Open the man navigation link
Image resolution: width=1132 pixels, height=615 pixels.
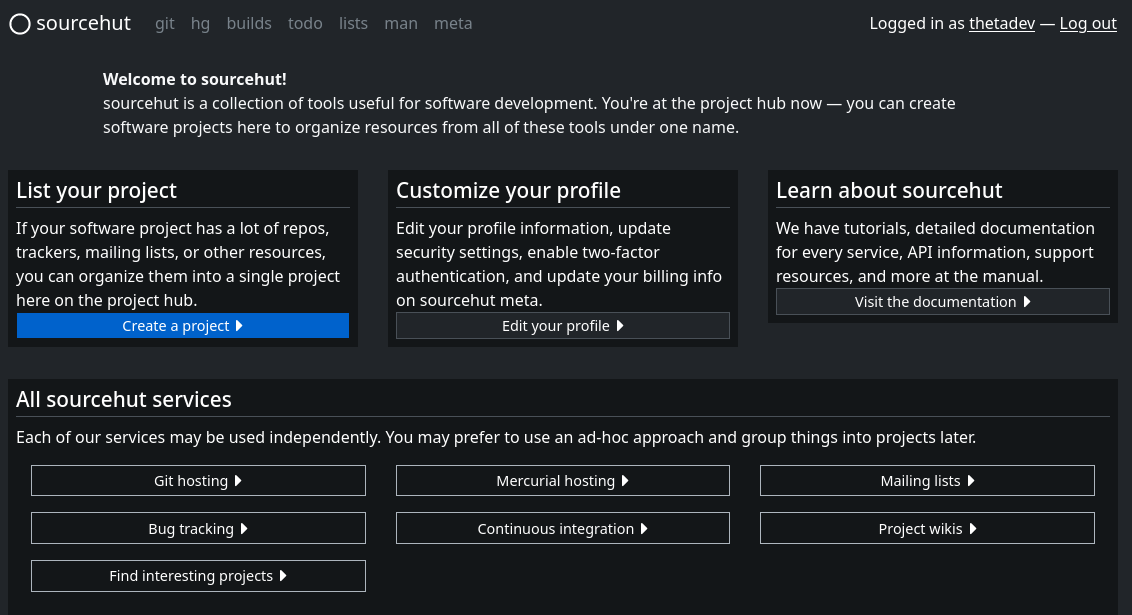click(x=401, y=24)
